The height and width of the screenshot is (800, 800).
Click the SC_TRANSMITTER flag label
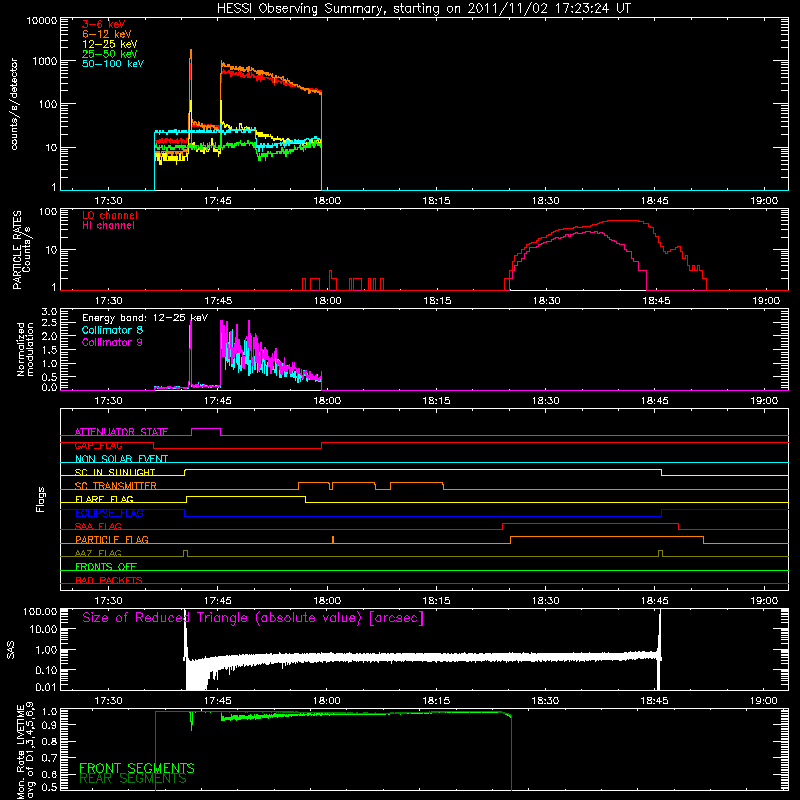click(116, 486)
